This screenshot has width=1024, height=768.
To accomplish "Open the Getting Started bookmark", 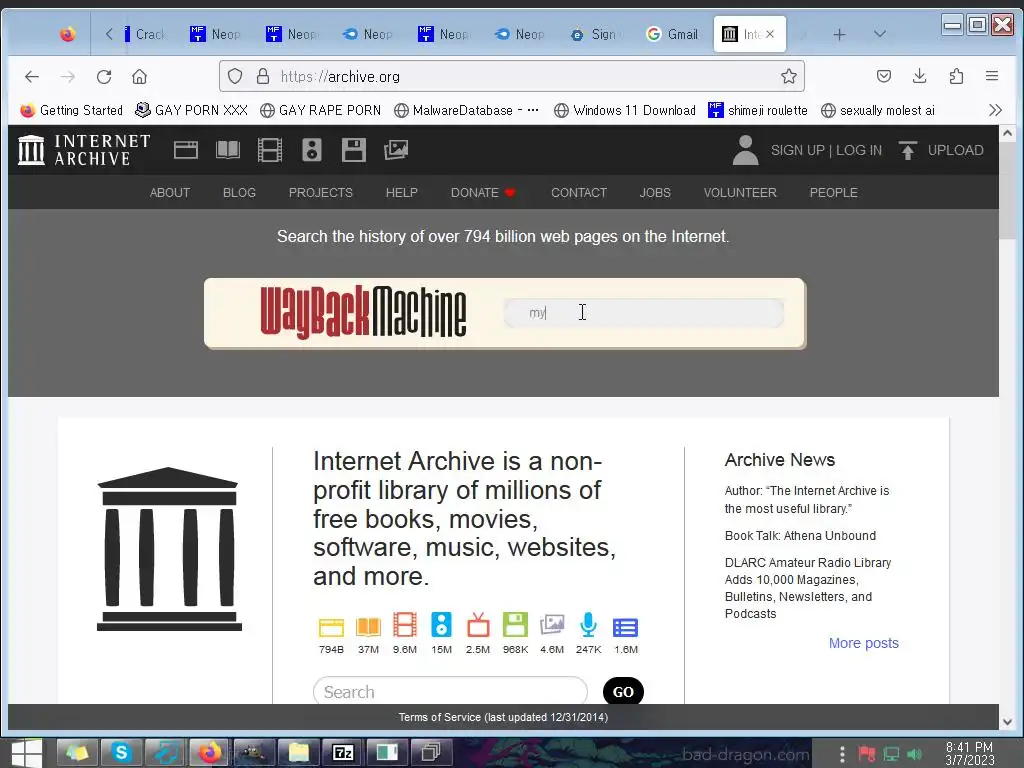I will 71,110.
